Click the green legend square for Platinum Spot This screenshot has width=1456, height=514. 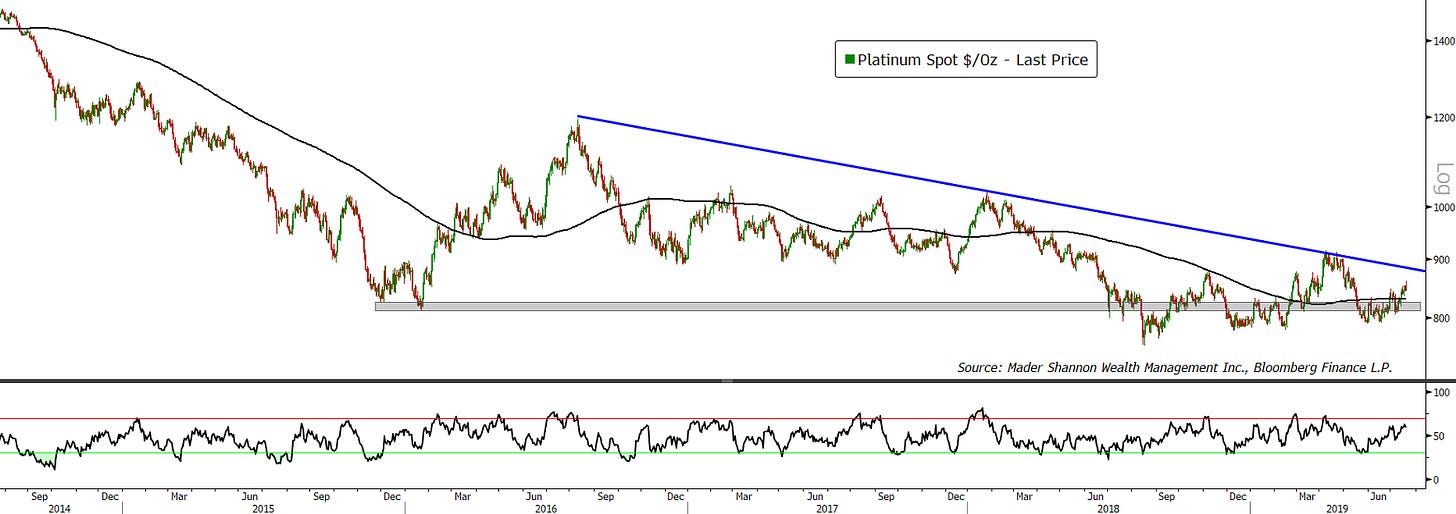tap(850, 60)
